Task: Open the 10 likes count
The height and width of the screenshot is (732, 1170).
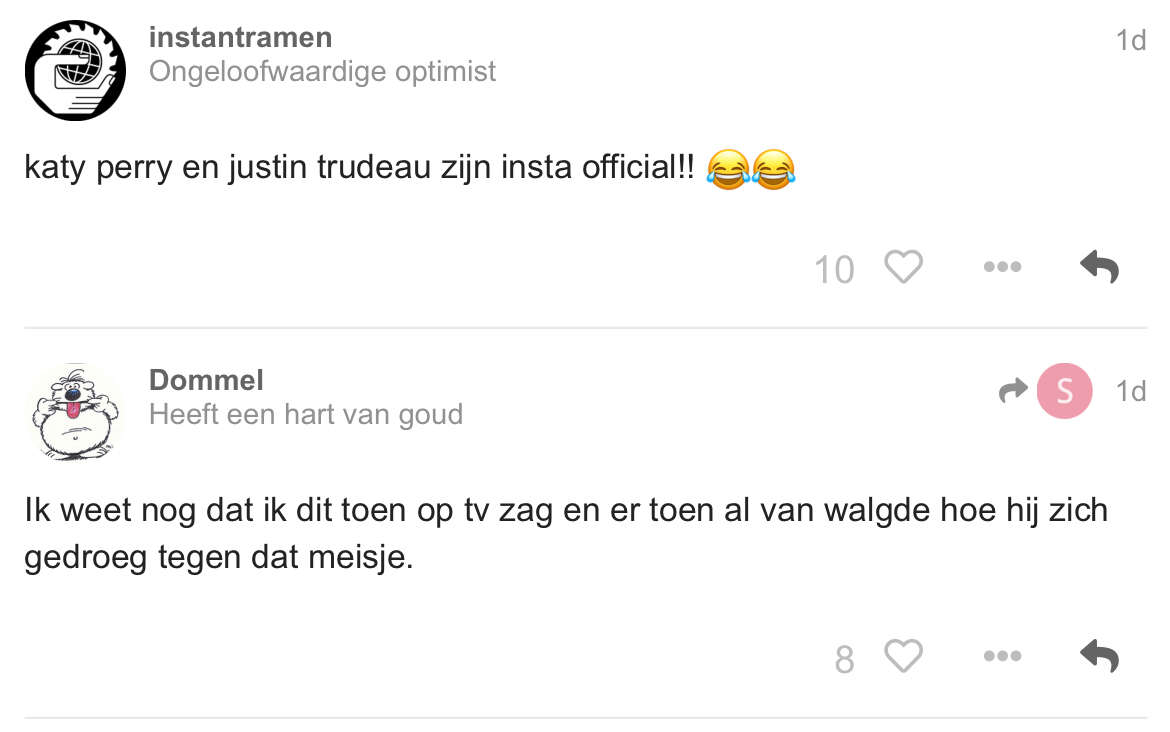Action: [x=834, y=270]
